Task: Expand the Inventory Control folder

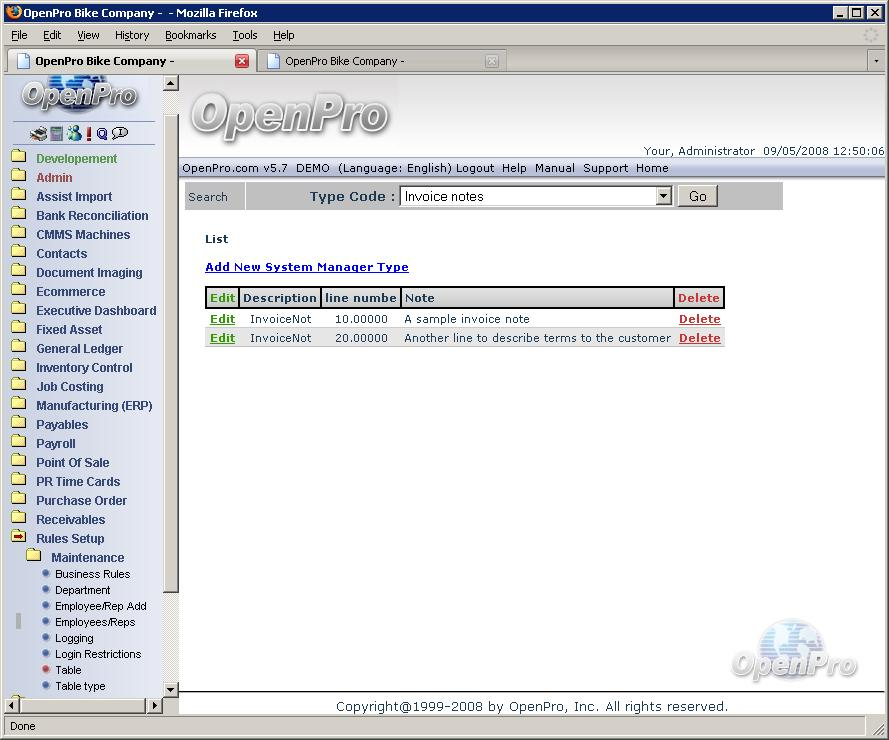Action: point(18,367)
